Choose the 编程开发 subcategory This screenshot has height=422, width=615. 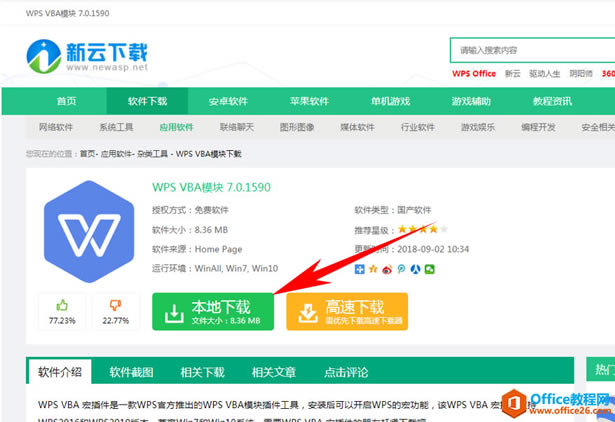[539, 127]
